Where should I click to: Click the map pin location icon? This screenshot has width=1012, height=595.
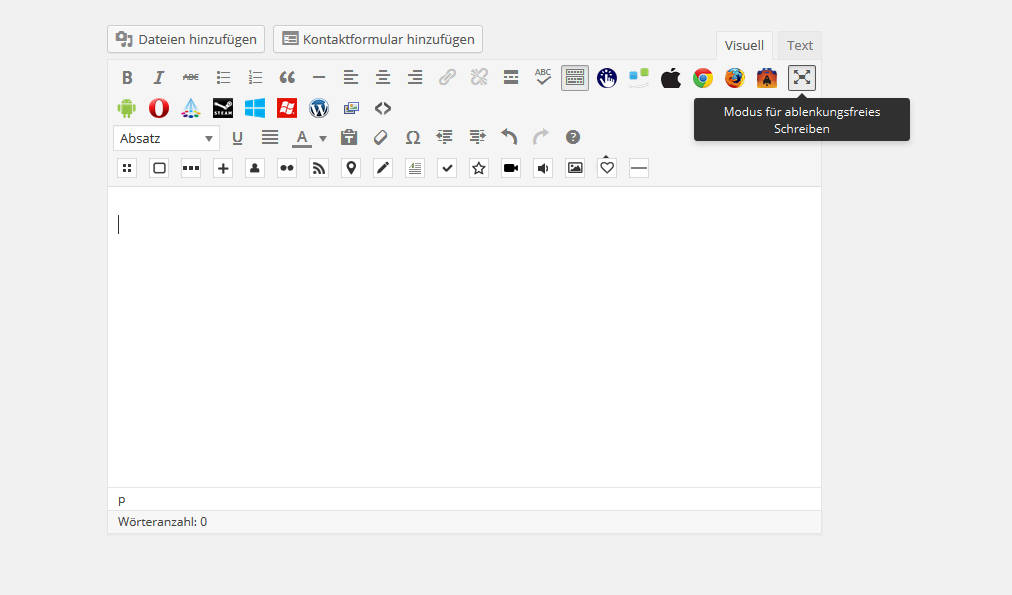click(x=351, y=168)
